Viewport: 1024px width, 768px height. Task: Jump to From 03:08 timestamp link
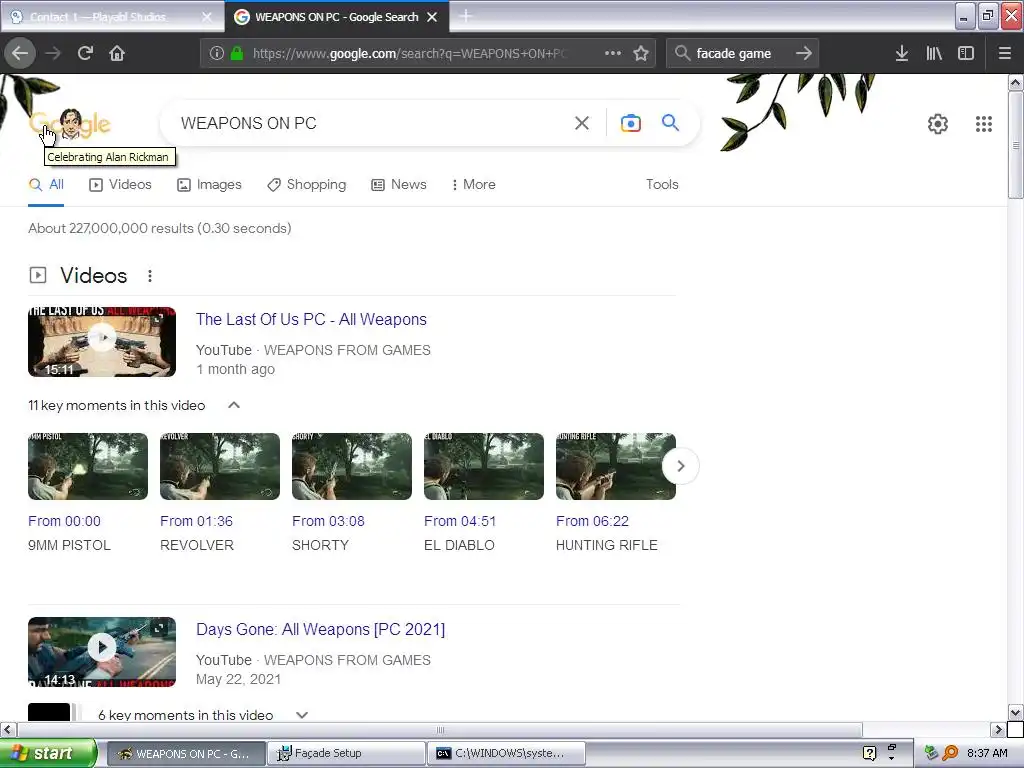tap(328, 521)
